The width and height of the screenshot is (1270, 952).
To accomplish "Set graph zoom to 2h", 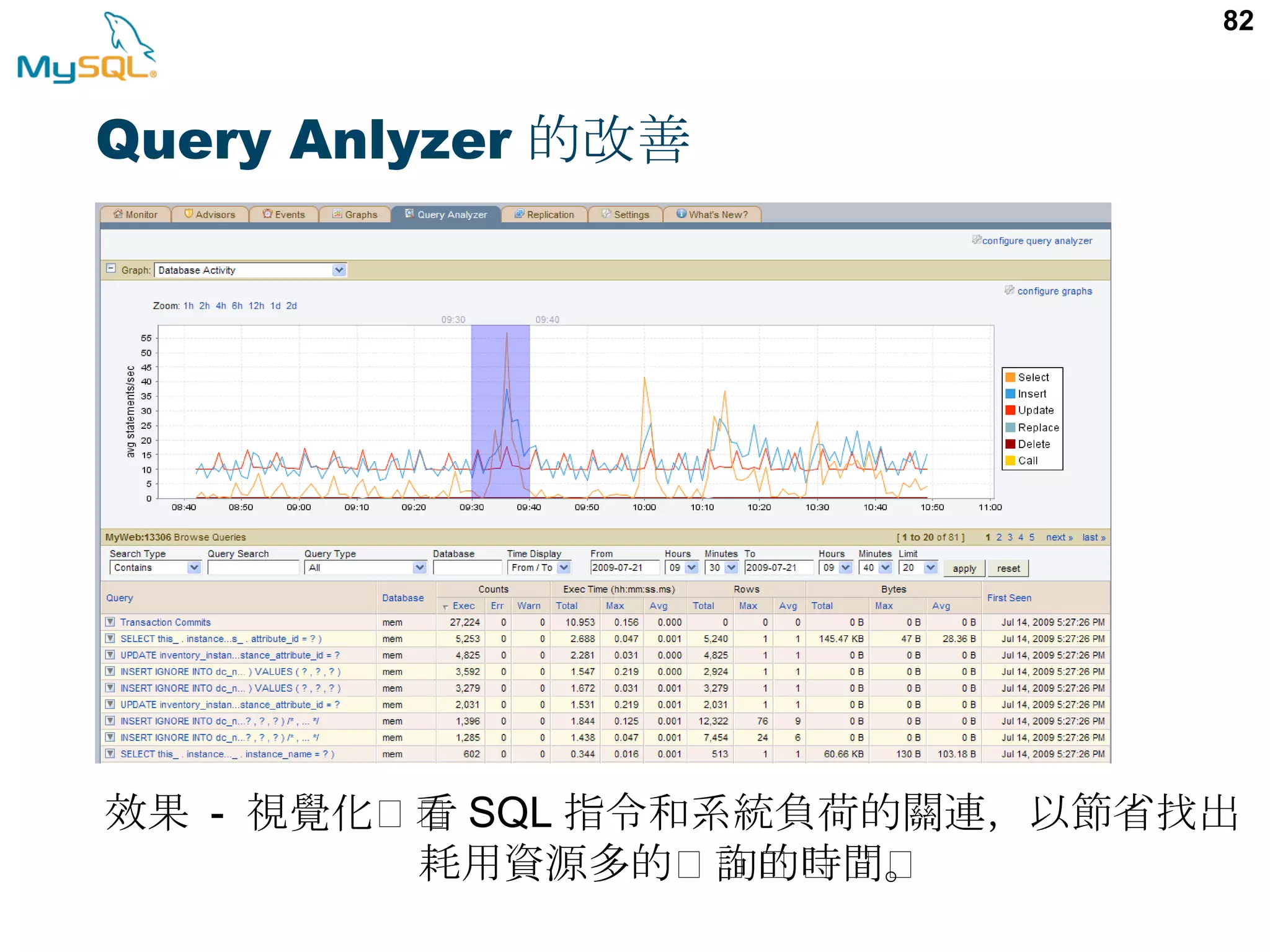I will click(204, 306).
